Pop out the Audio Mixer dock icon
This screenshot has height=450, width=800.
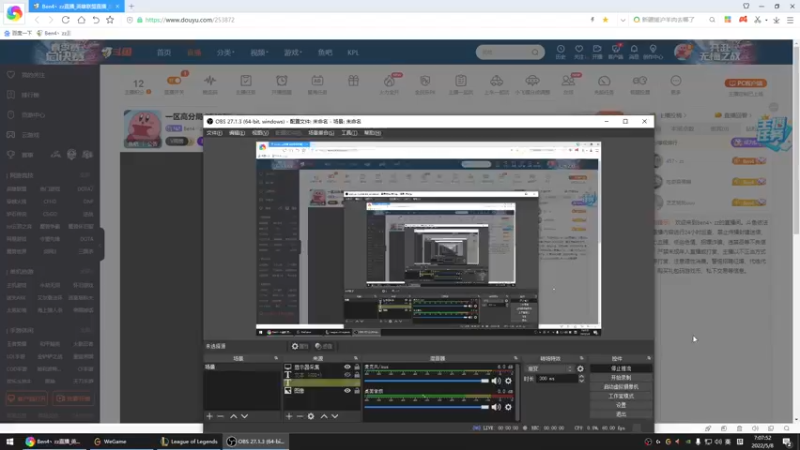tap(516, 358)
